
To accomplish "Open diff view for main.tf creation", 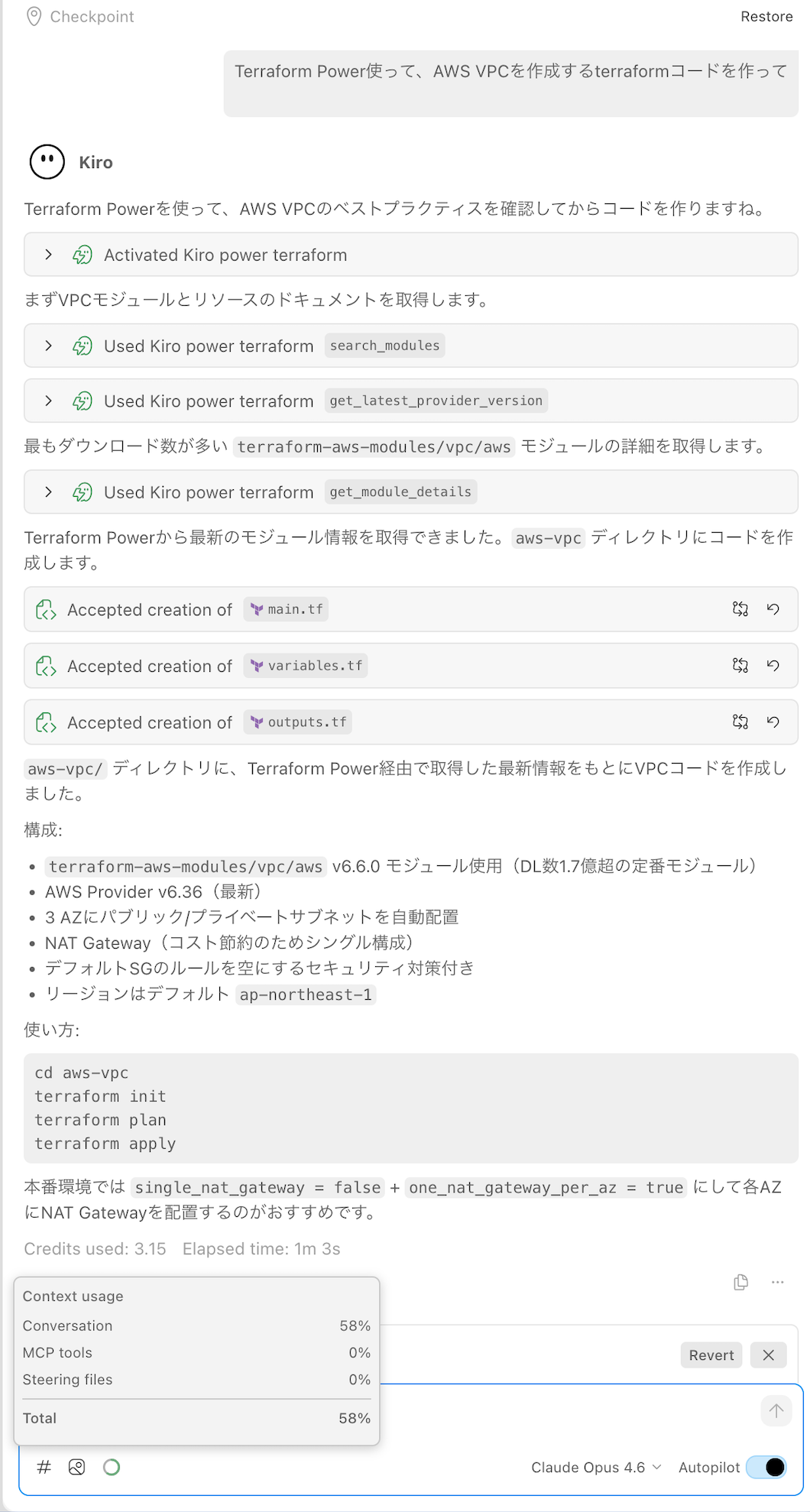I will (x=740, y=609).
